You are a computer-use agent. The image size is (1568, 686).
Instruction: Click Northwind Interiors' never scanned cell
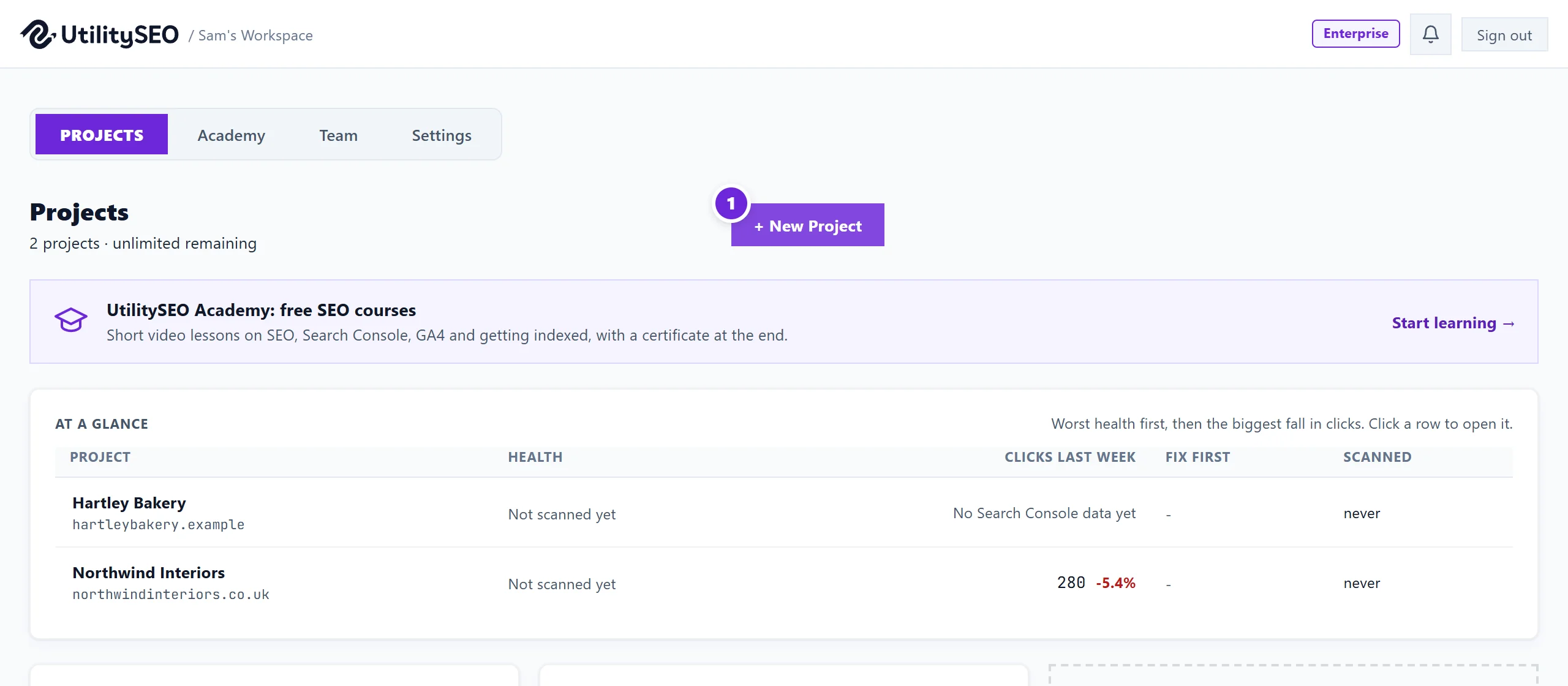tap(1362, 583)
